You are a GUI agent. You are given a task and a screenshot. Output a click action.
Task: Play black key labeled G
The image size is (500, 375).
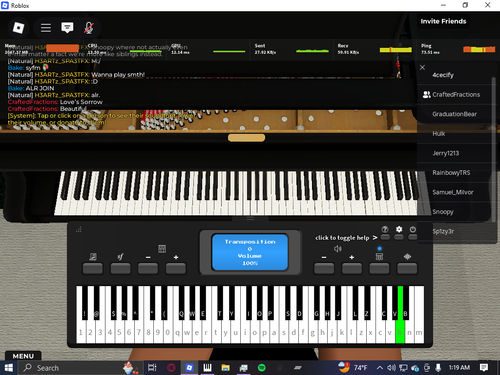(x=316, y=303)
